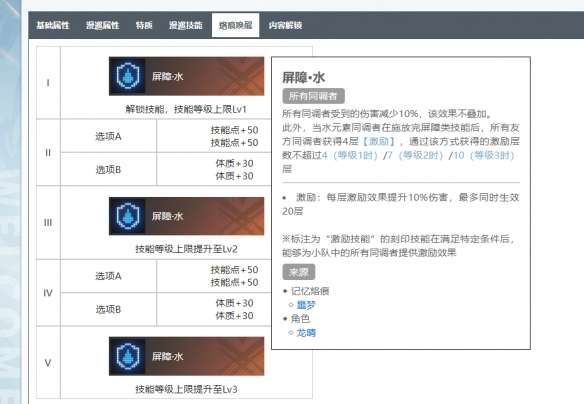The image size is (584, 404).
Task: Click the 屏障·水 shield icon in row V
Action: (127, 356)
